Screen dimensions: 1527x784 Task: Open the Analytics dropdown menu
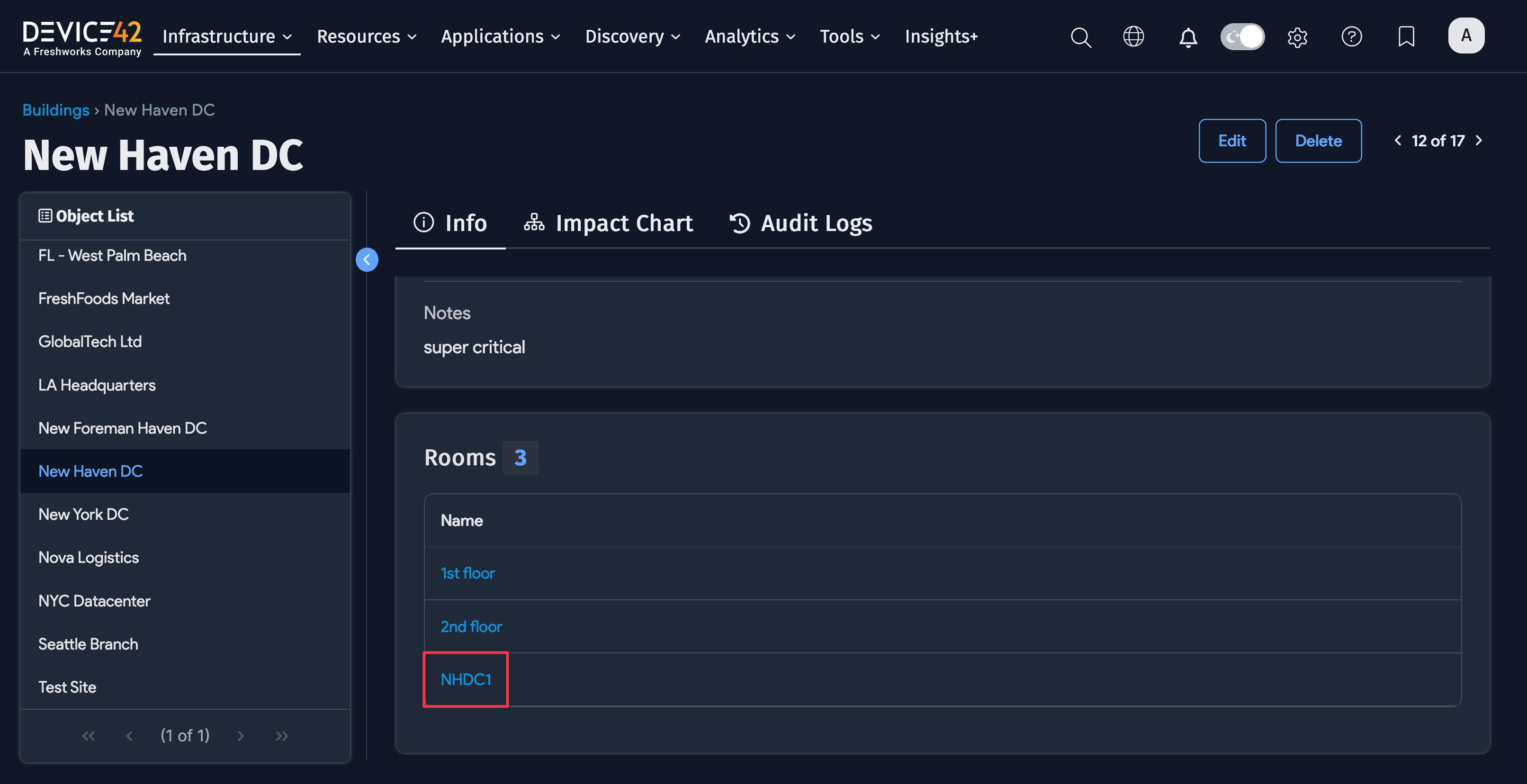(x=749, y=37)
